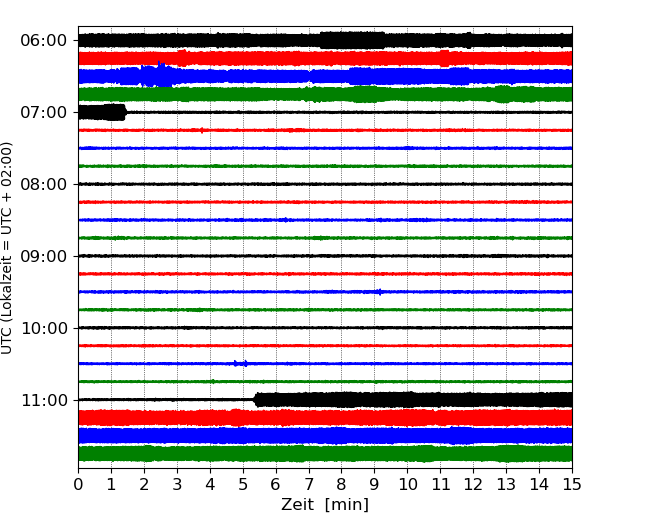Select the x-axis tick label 15
650x520 pixels.
pos(572,484)
